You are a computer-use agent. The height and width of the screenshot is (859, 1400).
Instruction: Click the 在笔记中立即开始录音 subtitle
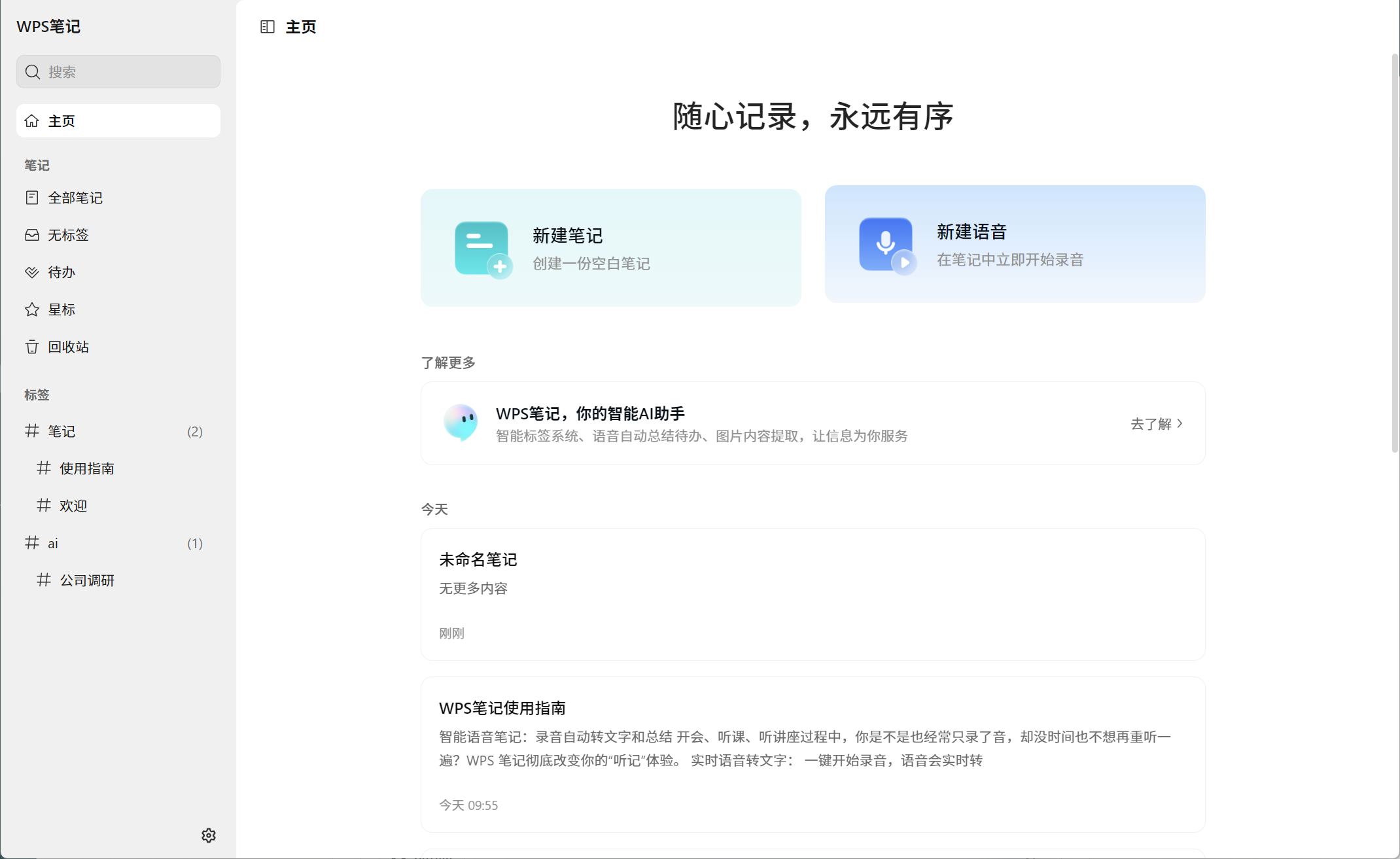click(x=1010, y=260)
